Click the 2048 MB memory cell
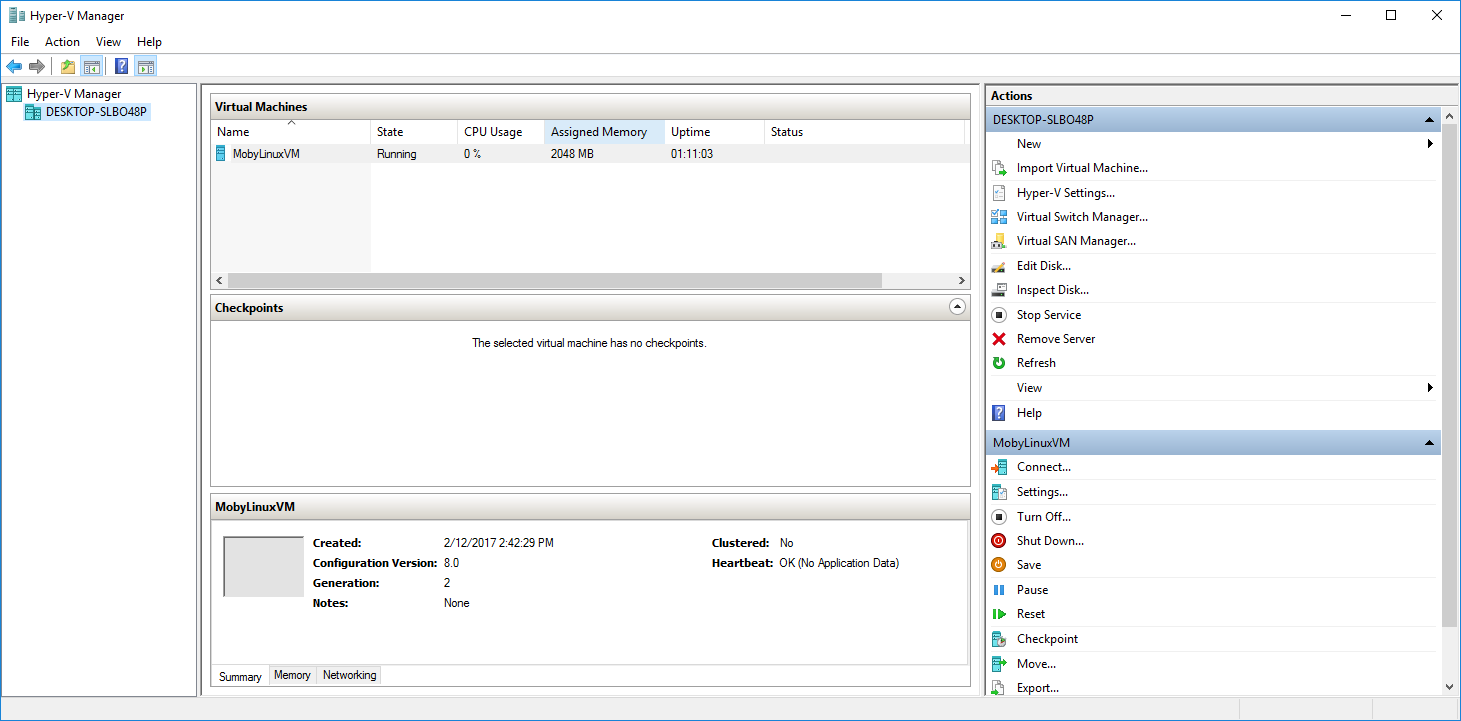Viewport: 1461px width, 721px height. coord(572,154)
